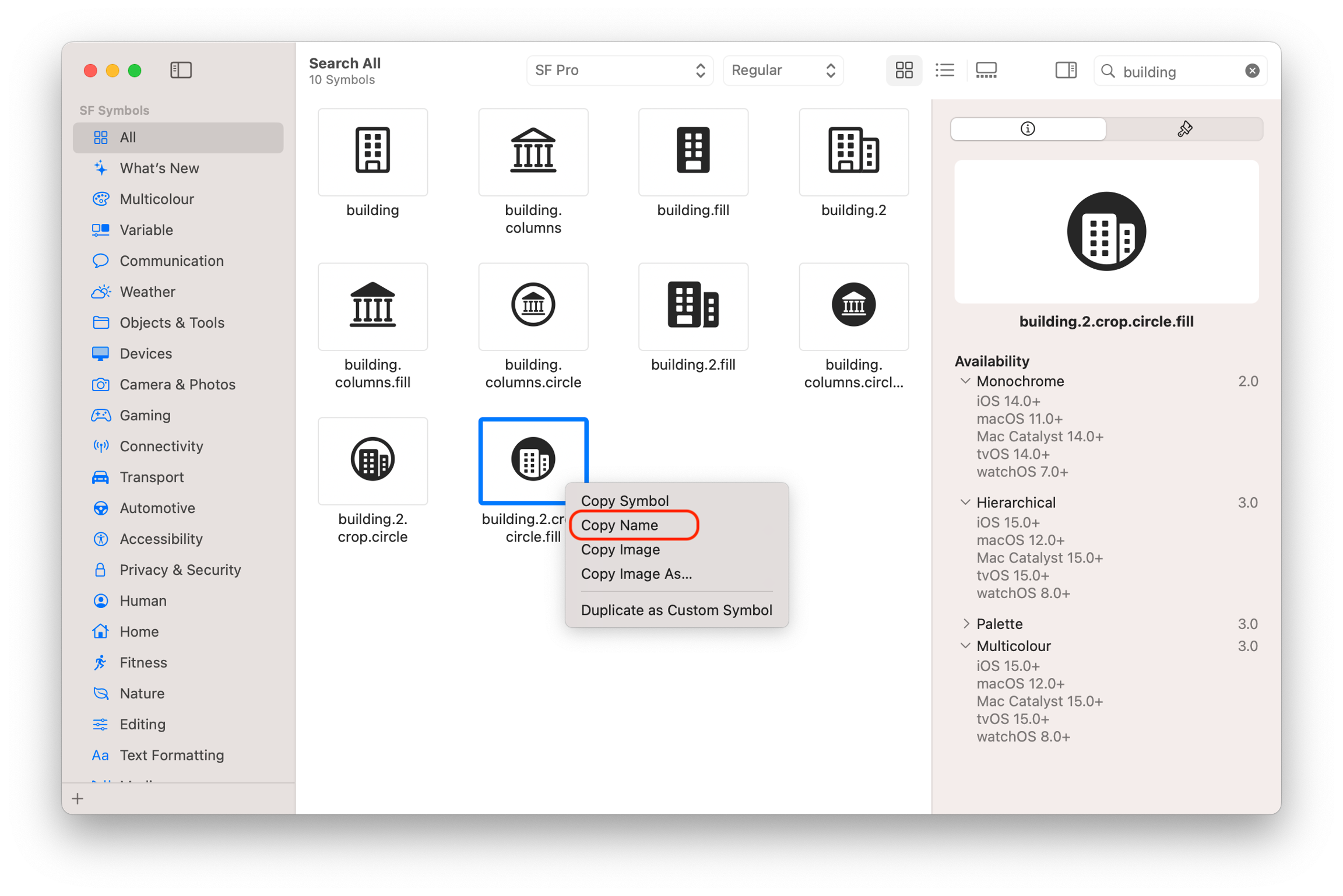Viewport: 1343px width, 896px height.
Task: Open the Camera & Photos category
Action: (178, 385)
